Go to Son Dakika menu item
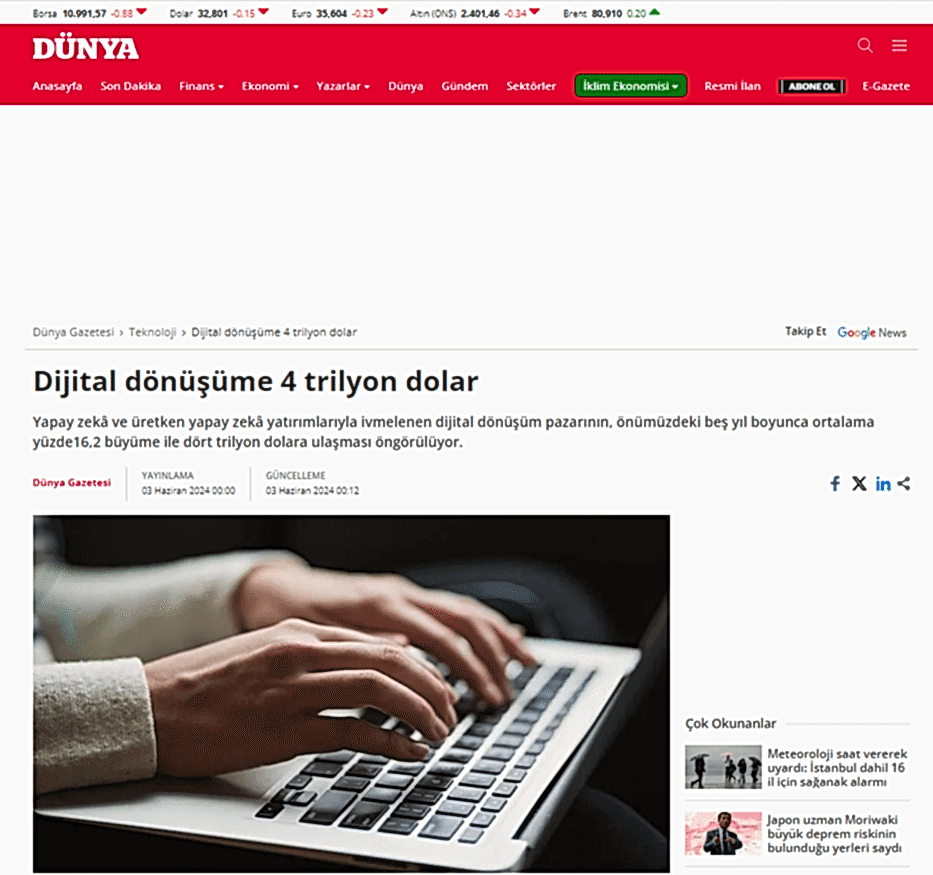 coord(130,86)
